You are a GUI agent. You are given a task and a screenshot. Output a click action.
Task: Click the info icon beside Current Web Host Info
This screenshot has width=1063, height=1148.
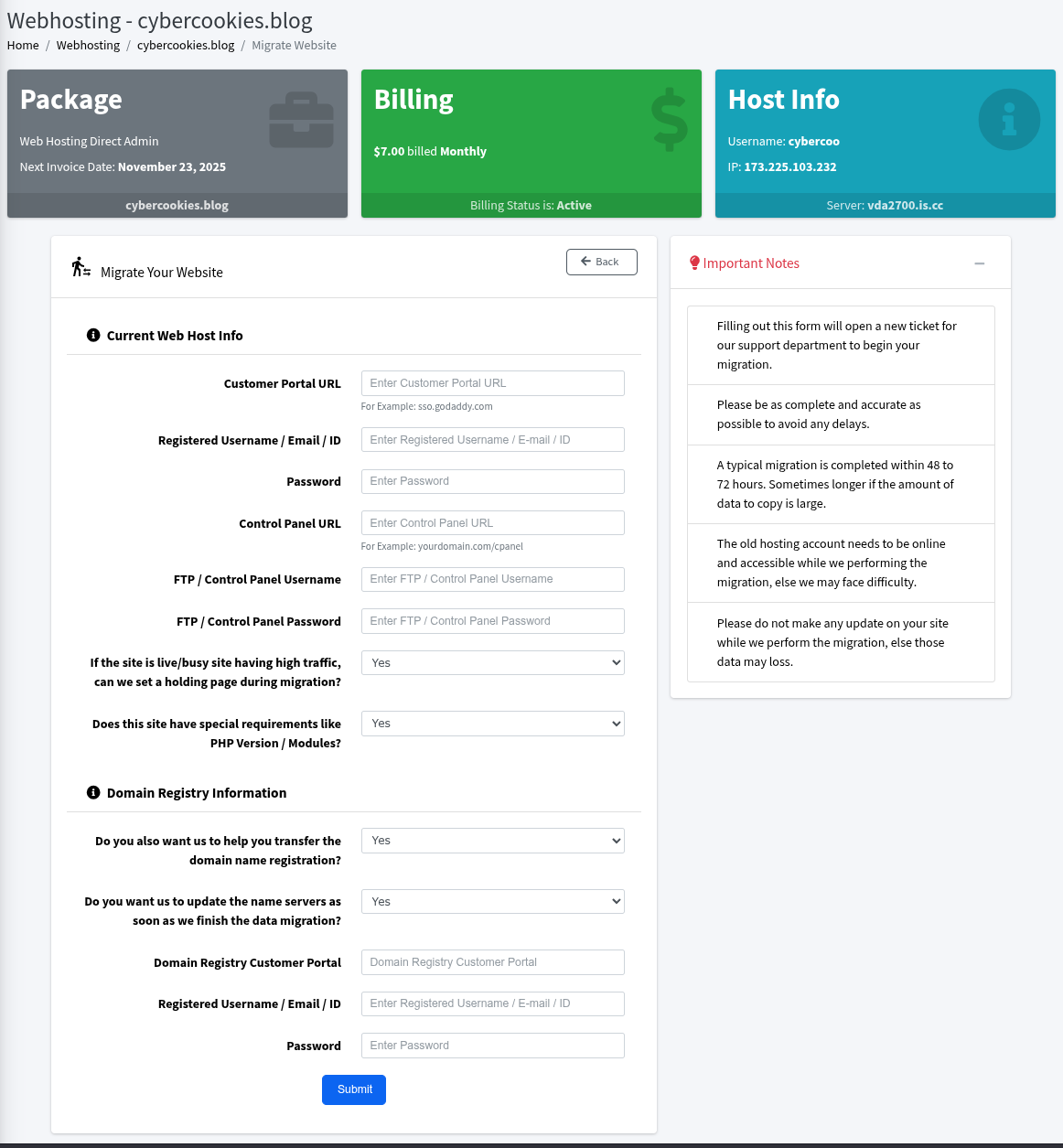point(93,336)
